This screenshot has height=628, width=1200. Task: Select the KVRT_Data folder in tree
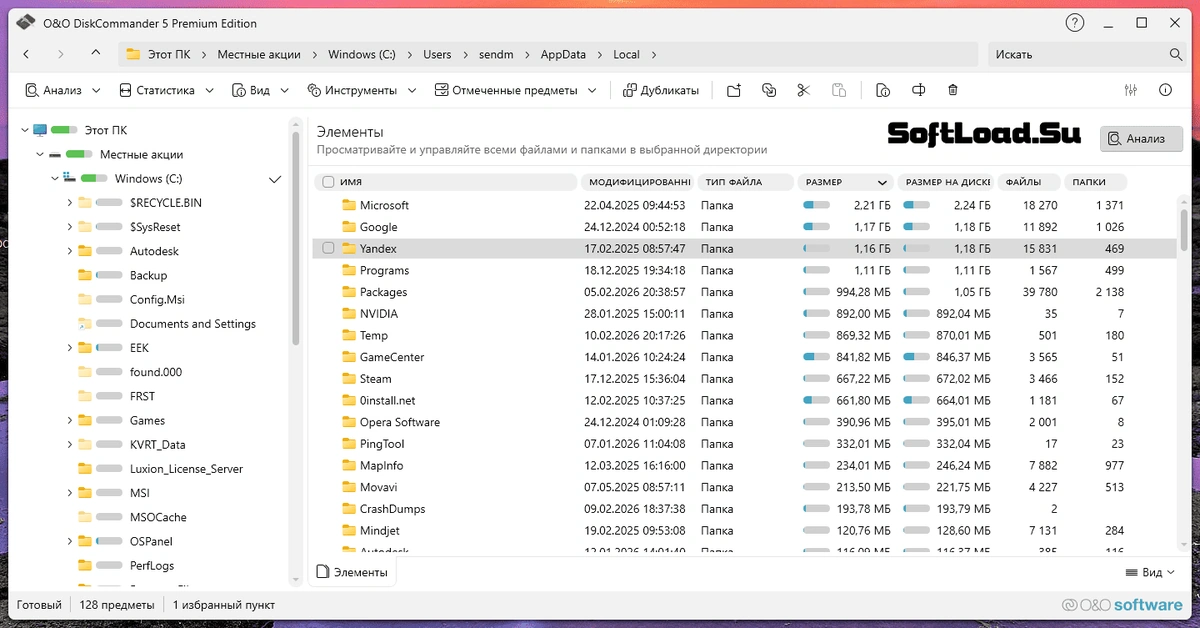pos(157,445)
